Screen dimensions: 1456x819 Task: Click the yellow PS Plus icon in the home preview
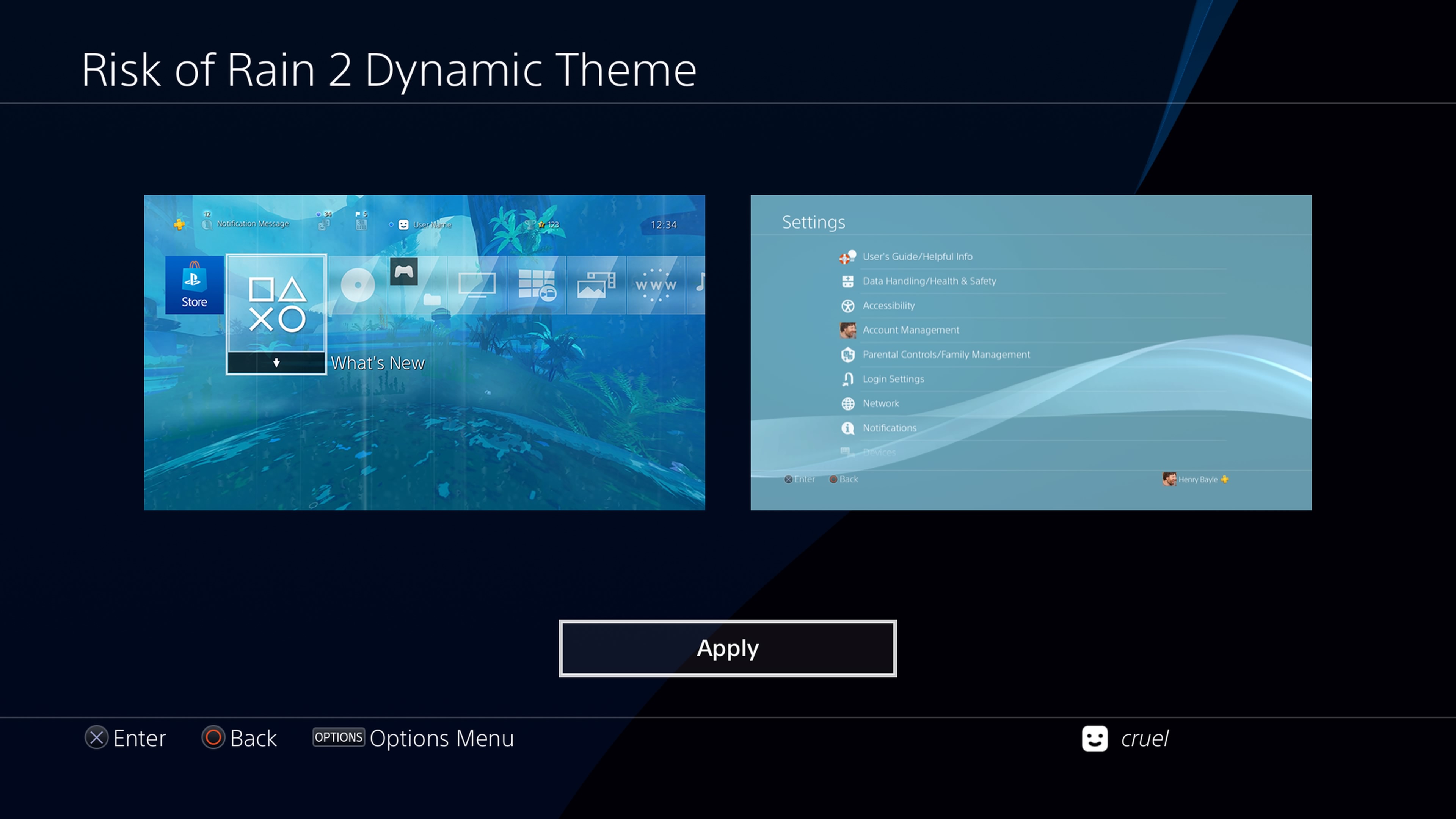pyautogui.click(x=179, y=224)
